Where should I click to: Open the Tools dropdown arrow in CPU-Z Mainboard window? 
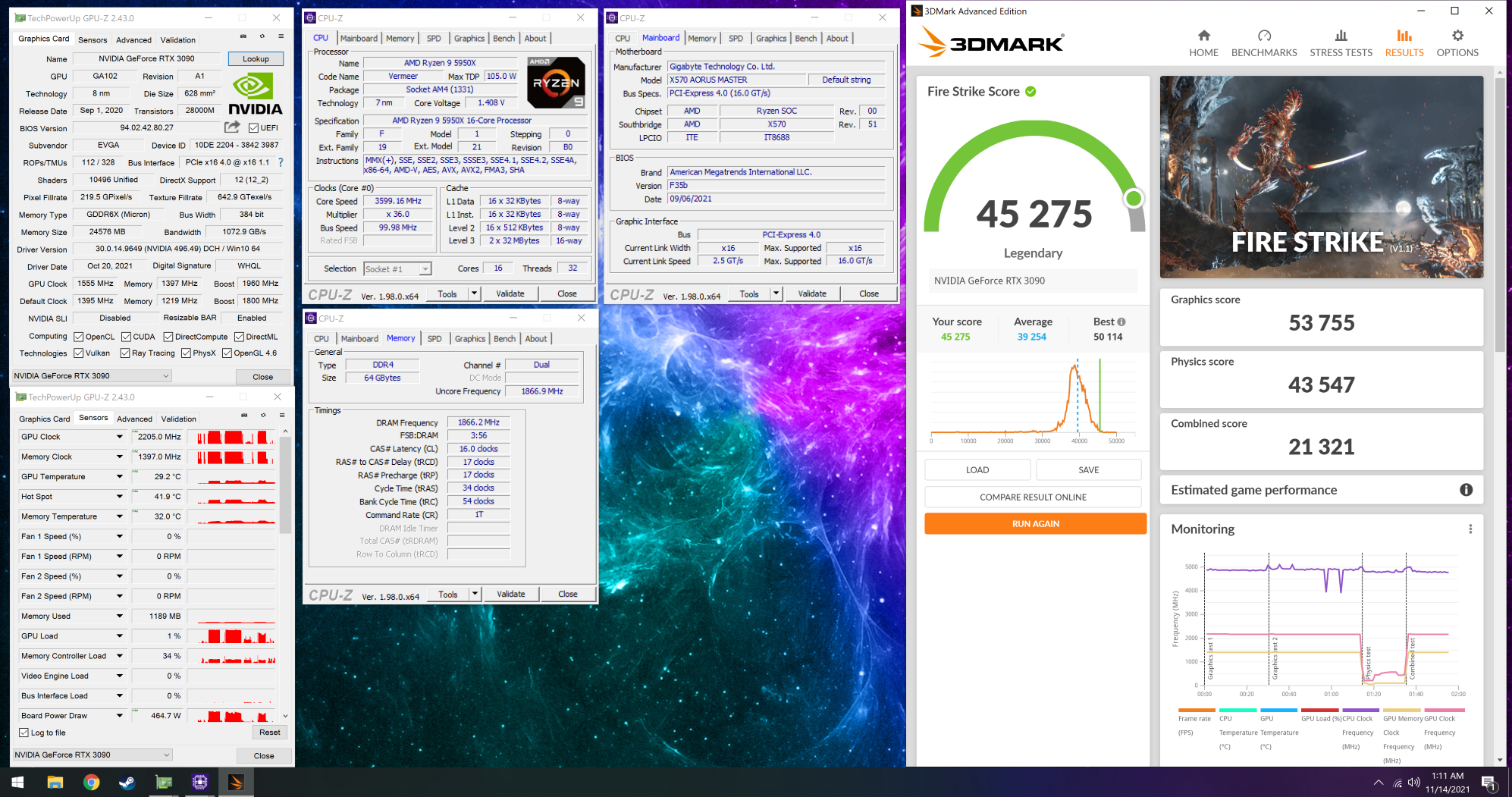pyautogui.click(x=776, y=293)
